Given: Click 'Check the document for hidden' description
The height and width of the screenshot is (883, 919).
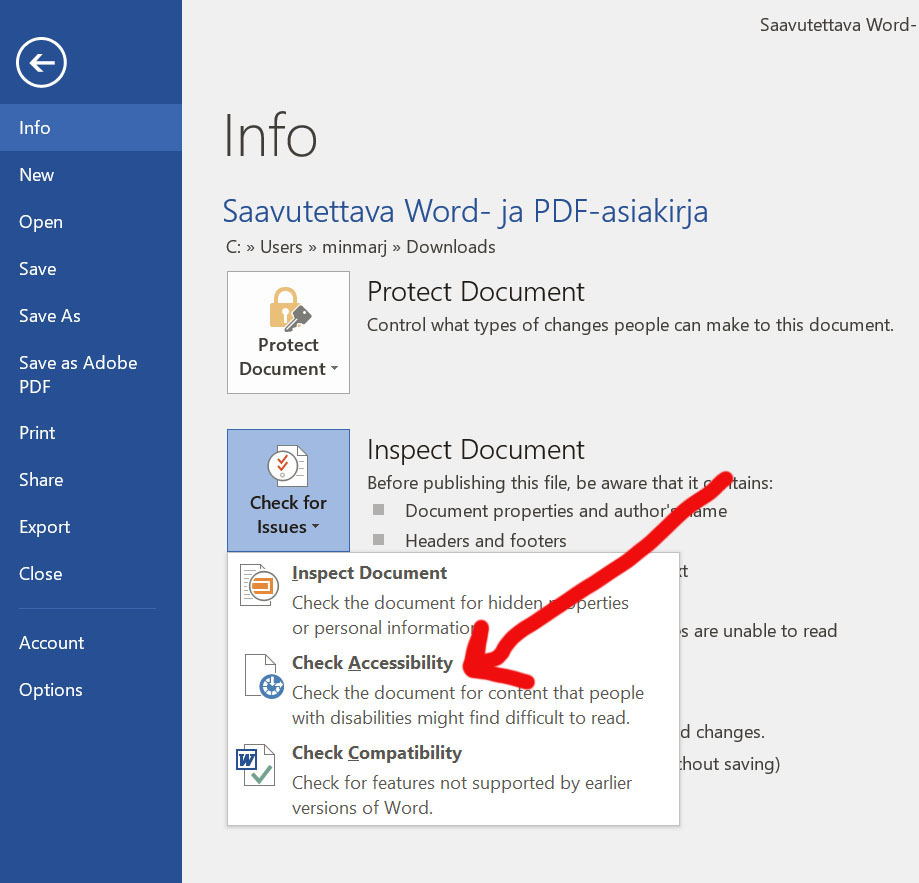Looking at the screenshot, I should pyautogui.click(x=460, y=615).
